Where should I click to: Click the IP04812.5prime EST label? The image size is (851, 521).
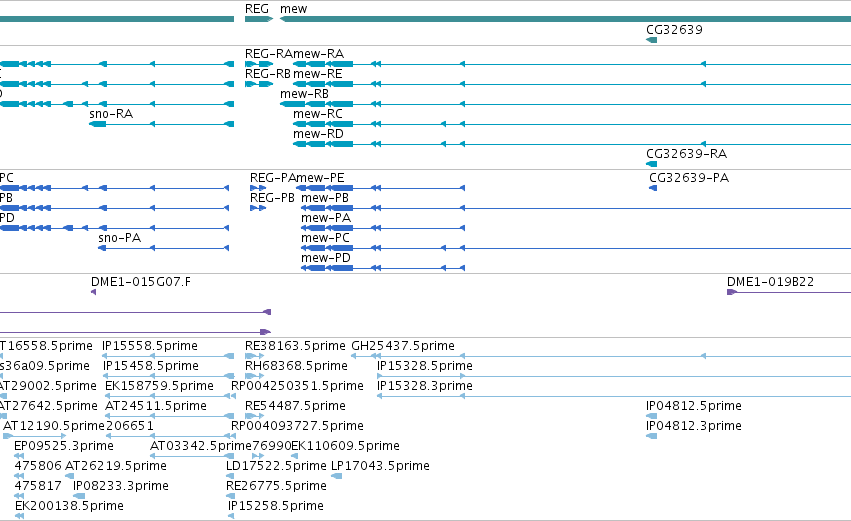pyautogui.click(x=694, y=406)
